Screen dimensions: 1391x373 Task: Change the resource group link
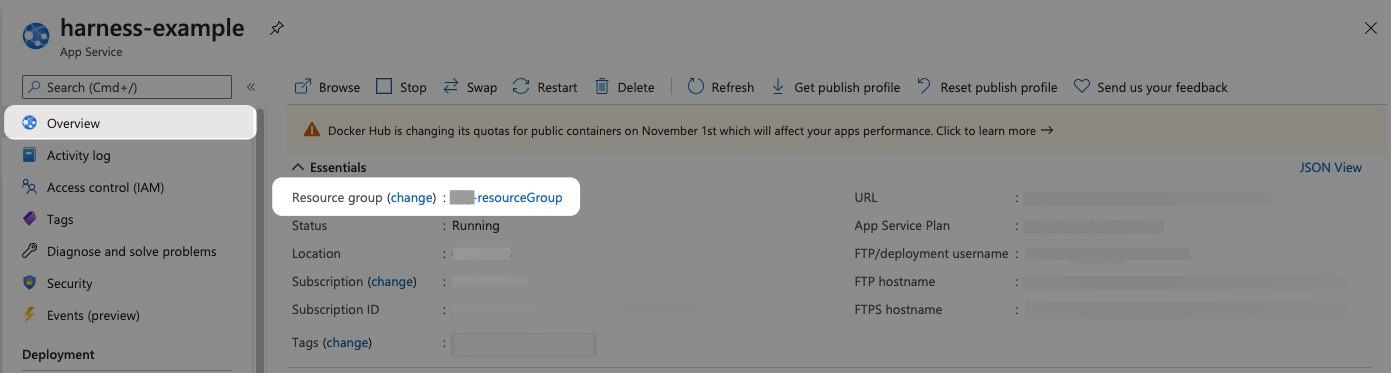412,198
